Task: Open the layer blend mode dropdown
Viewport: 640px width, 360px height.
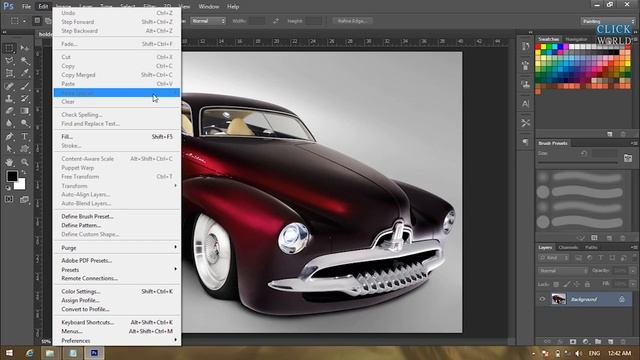Action: tap(563, 271)
